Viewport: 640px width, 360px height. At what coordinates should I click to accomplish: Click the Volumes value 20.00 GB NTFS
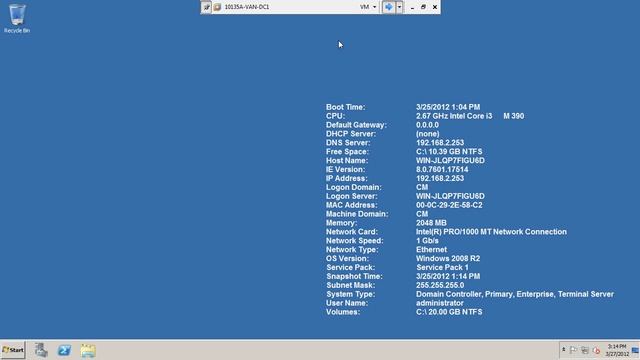tap(449, 312)
